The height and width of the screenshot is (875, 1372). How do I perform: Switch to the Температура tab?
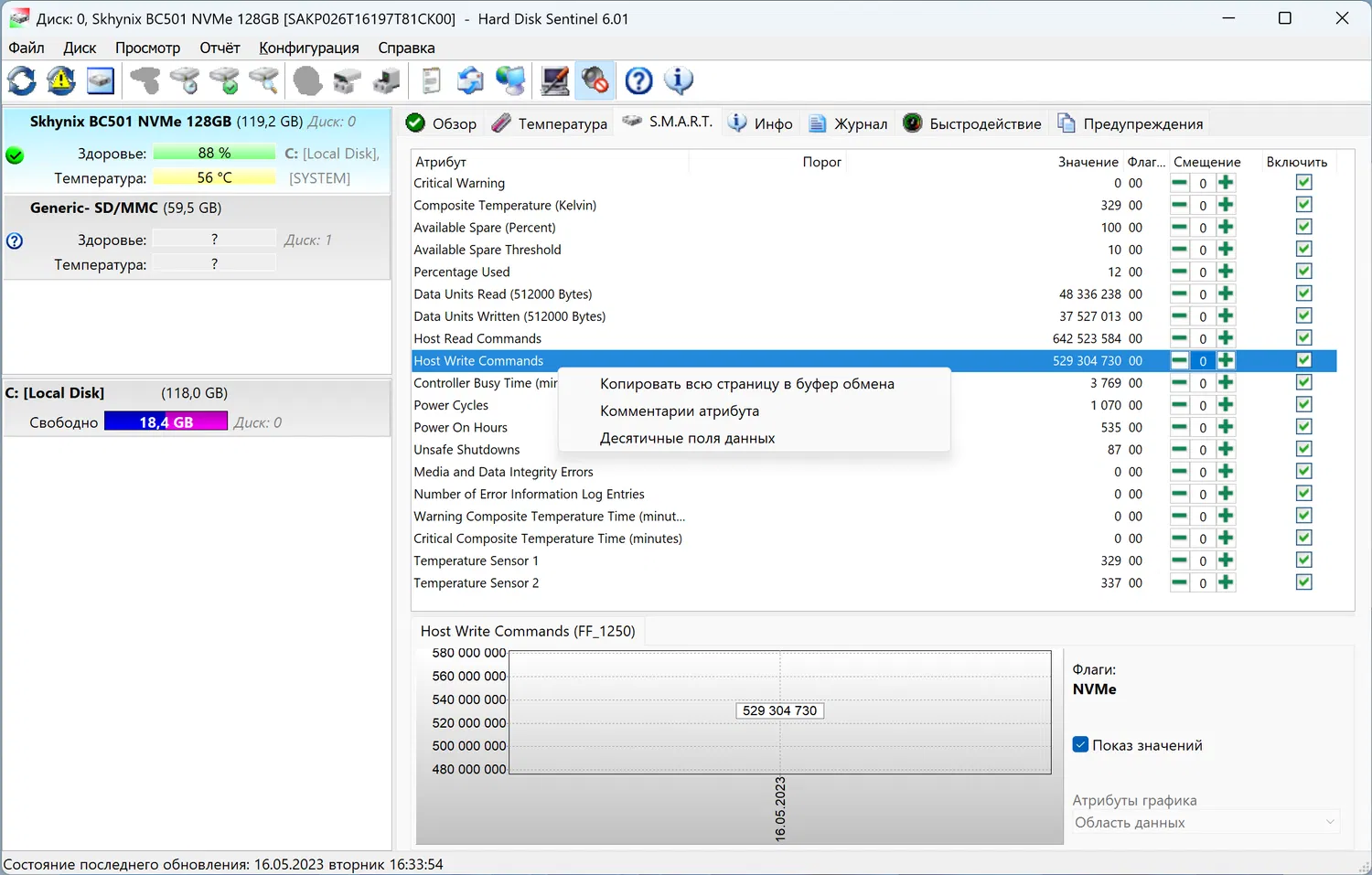(549, 123)
